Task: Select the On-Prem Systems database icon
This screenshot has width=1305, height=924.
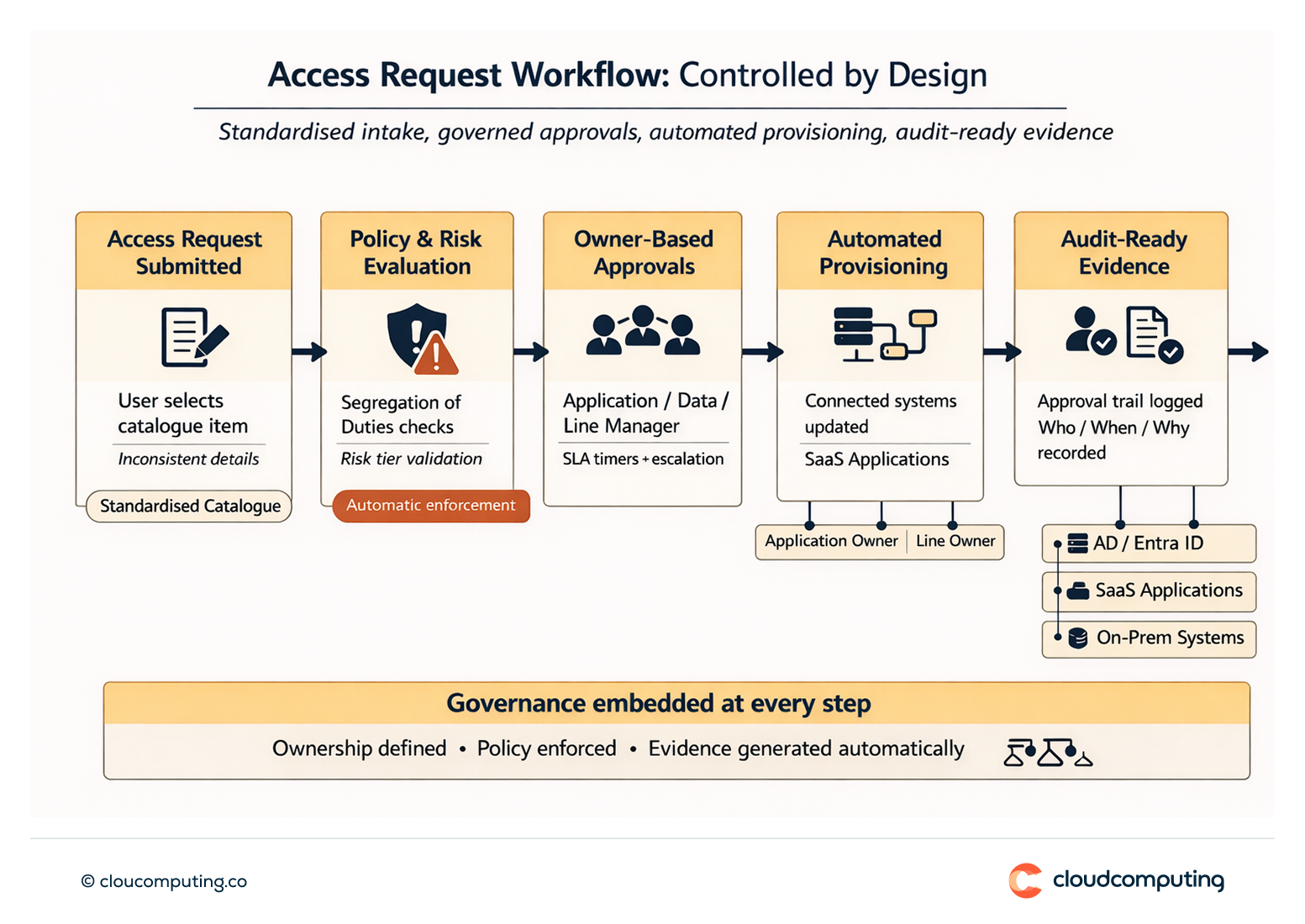Action: [x=1076, y=638]
